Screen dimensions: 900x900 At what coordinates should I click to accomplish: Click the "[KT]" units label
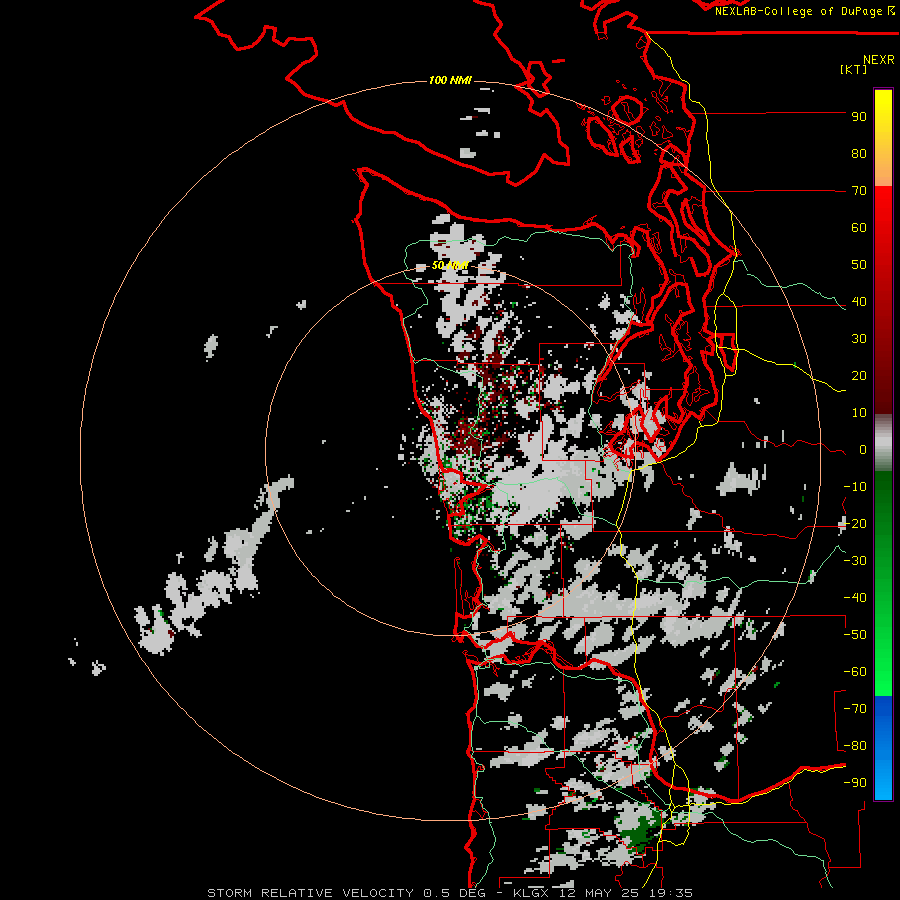click(853, 69)
